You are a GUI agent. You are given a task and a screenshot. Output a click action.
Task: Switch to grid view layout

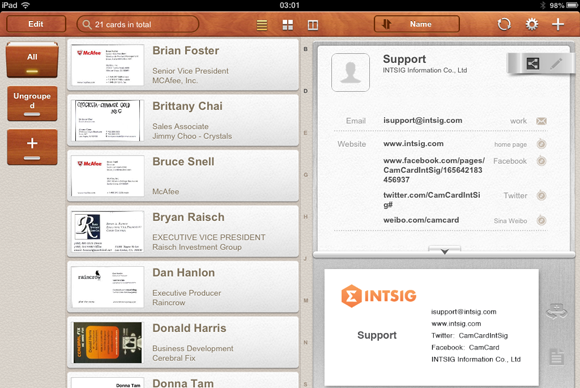287,25
